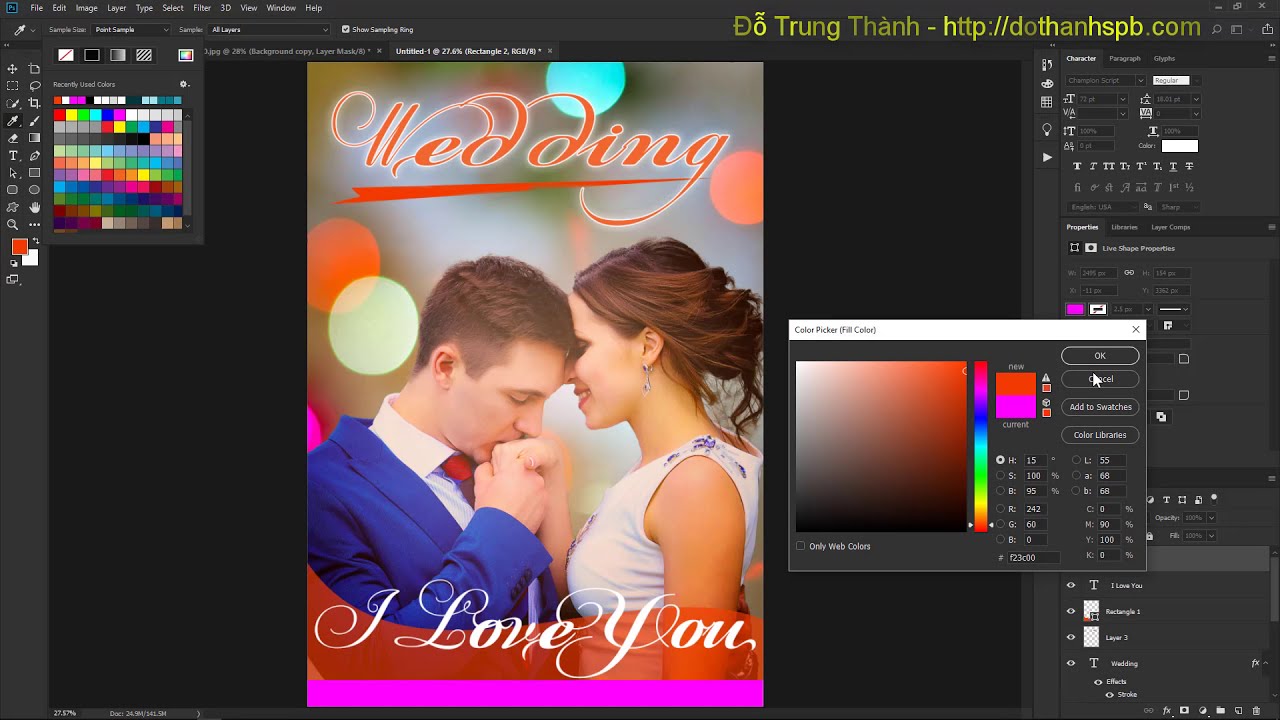
Task: Select the Zoom tool
Action: [13, 225]
